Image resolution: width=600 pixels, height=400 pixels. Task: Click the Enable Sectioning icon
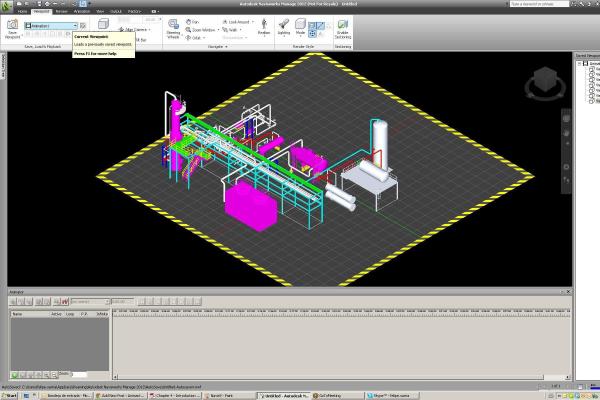click(x=343, y=26)
